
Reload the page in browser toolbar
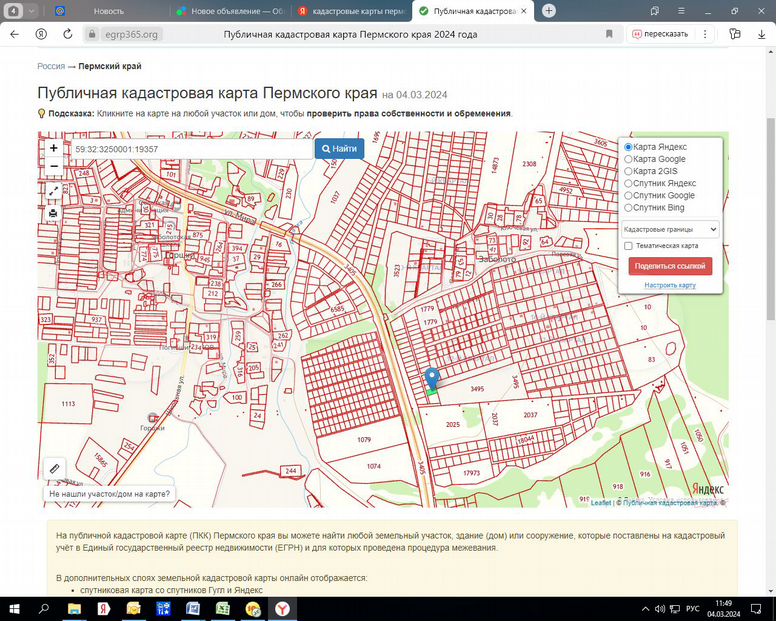pyautogui.click(x=67, y=33)
